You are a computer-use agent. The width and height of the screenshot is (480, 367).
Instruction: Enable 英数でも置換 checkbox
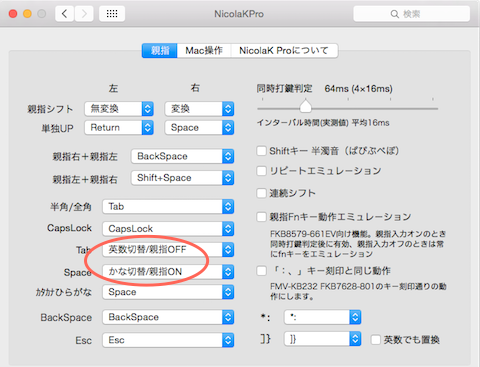376,340
